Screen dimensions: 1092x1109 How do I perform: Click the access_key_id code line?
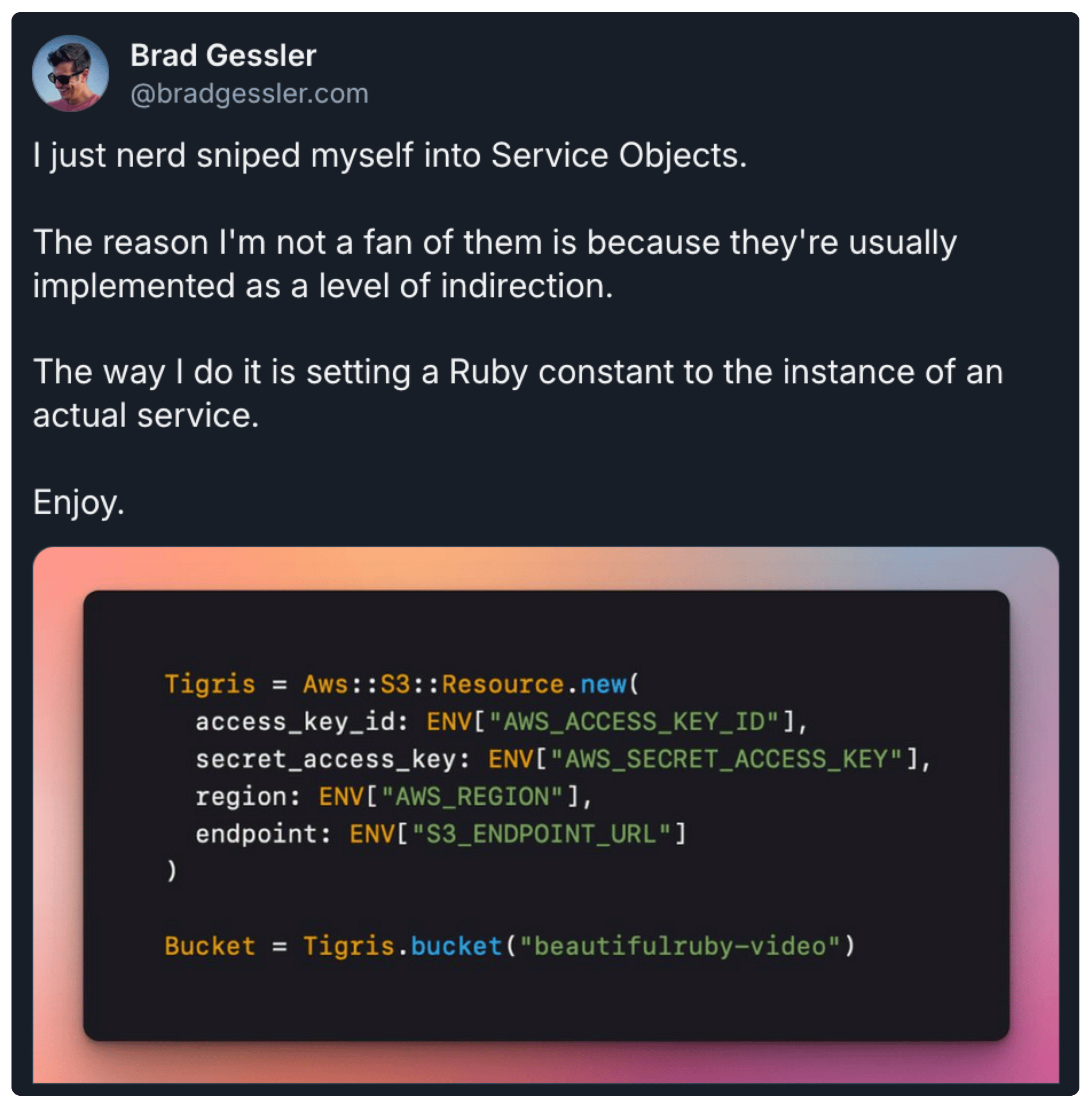501,722
